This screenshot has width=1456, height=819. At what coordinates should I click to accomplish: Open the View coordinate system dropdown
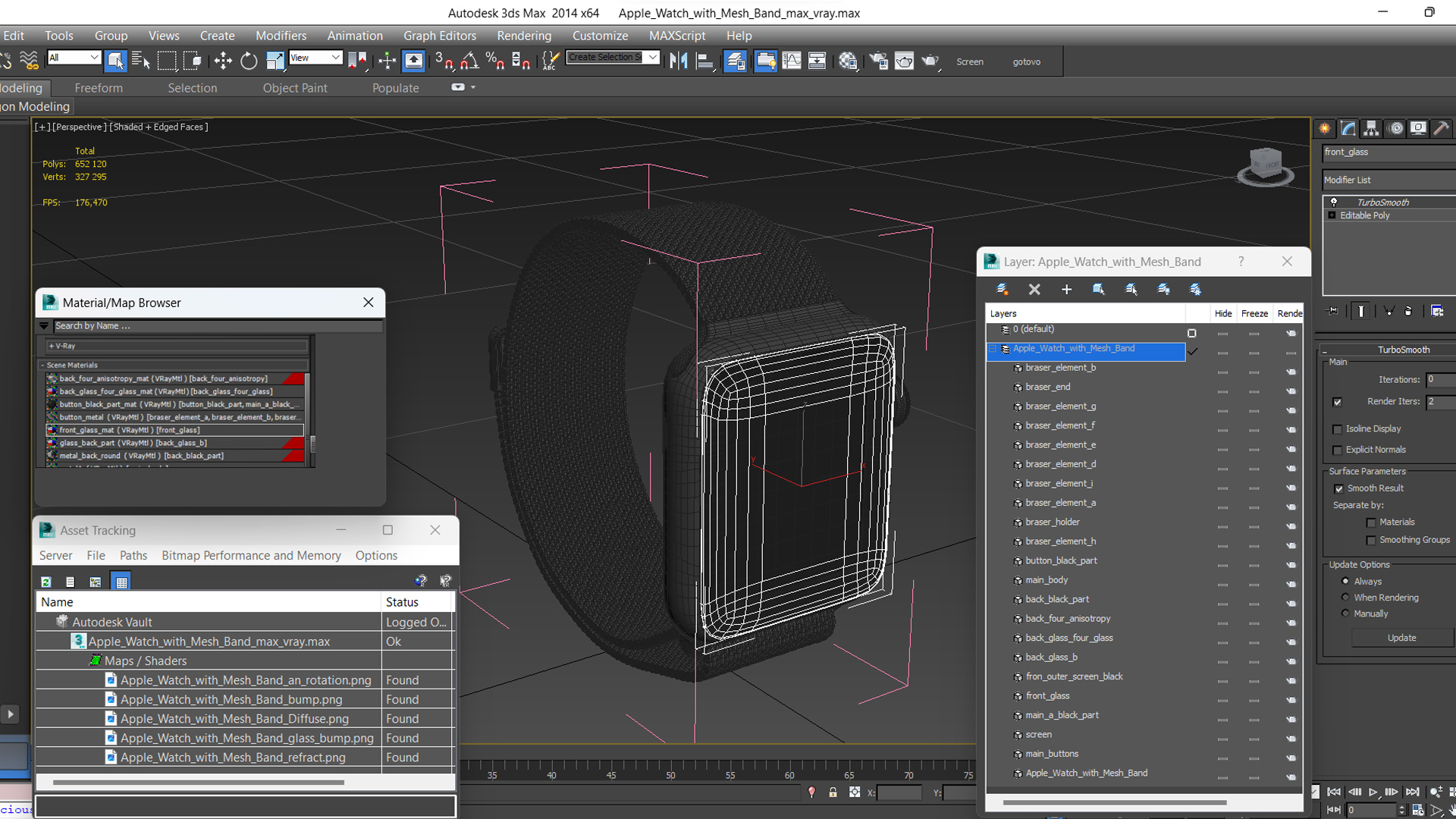315,58
